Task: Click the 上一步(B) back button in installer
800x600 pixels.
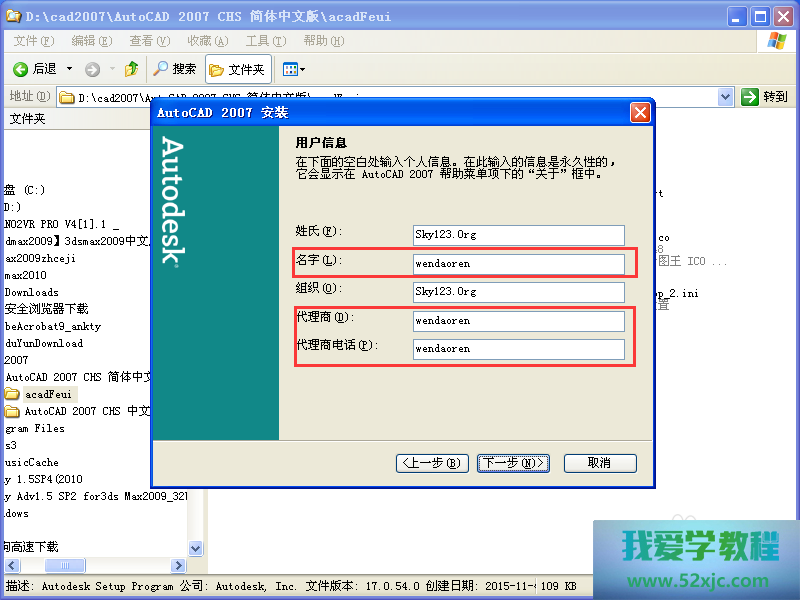Action: [x=432, y=463]
